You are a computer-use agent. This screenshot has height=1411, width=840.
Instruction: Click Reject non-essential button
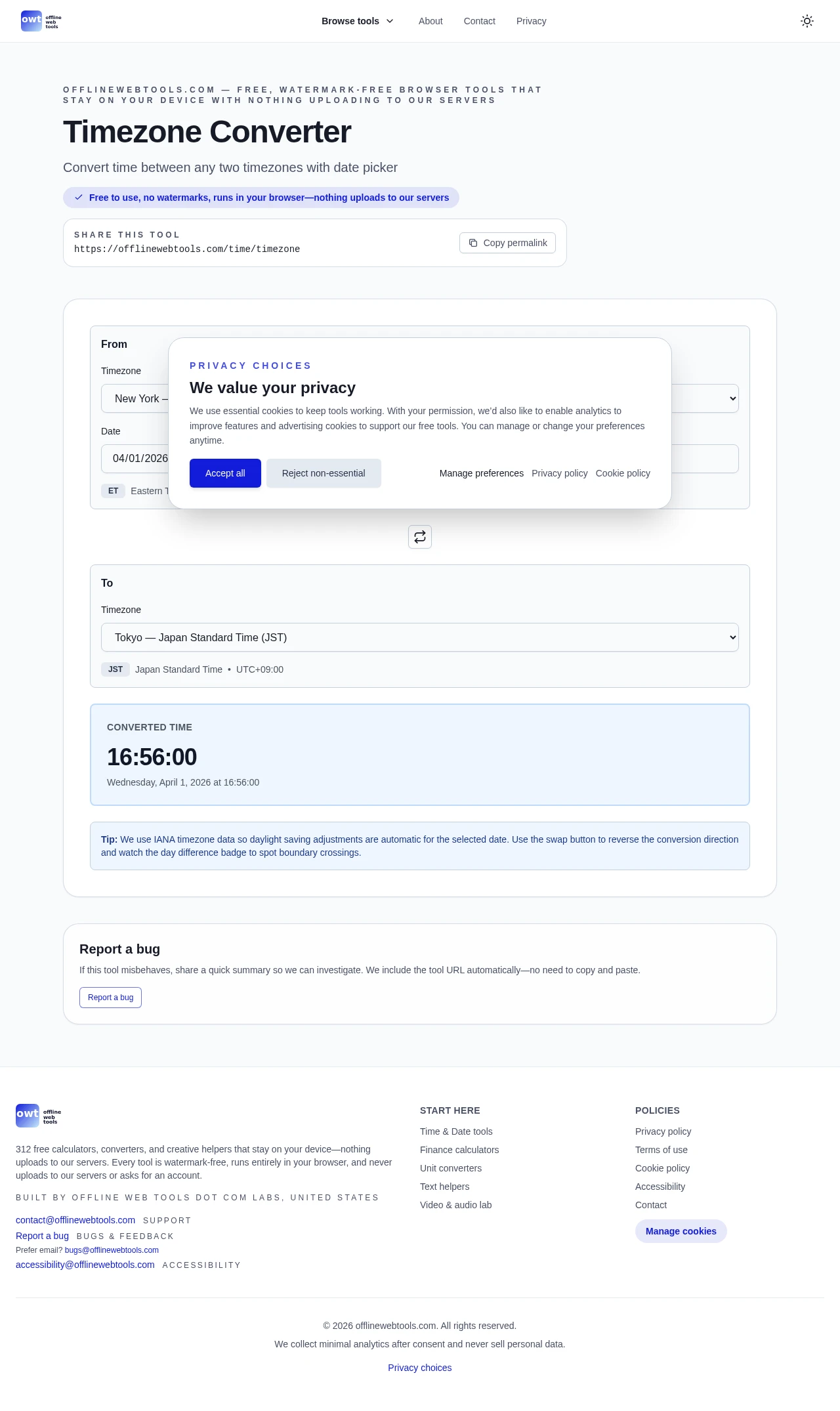(x=324, y=473)
